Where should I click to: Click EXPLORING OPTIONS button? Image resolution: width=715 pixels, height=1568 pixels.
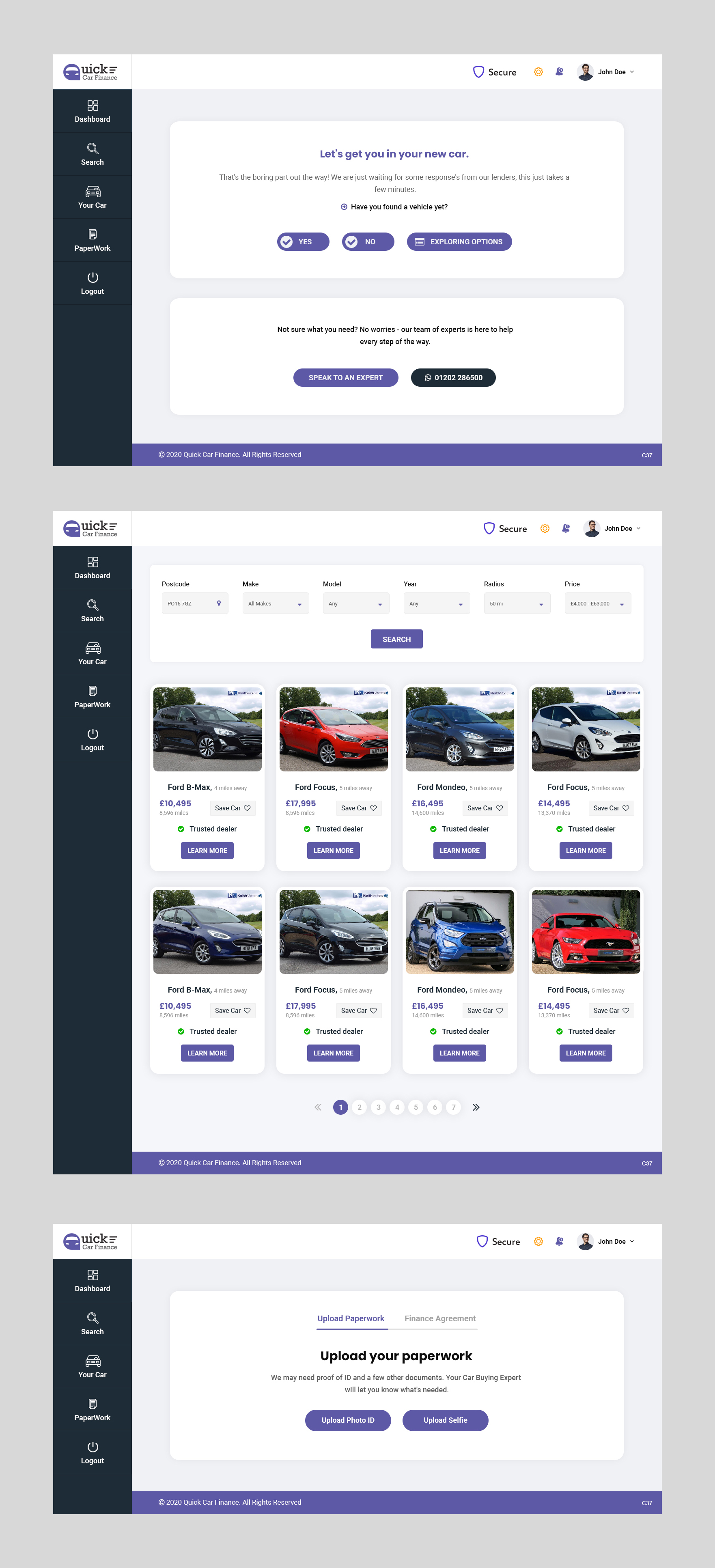[459, 242]
